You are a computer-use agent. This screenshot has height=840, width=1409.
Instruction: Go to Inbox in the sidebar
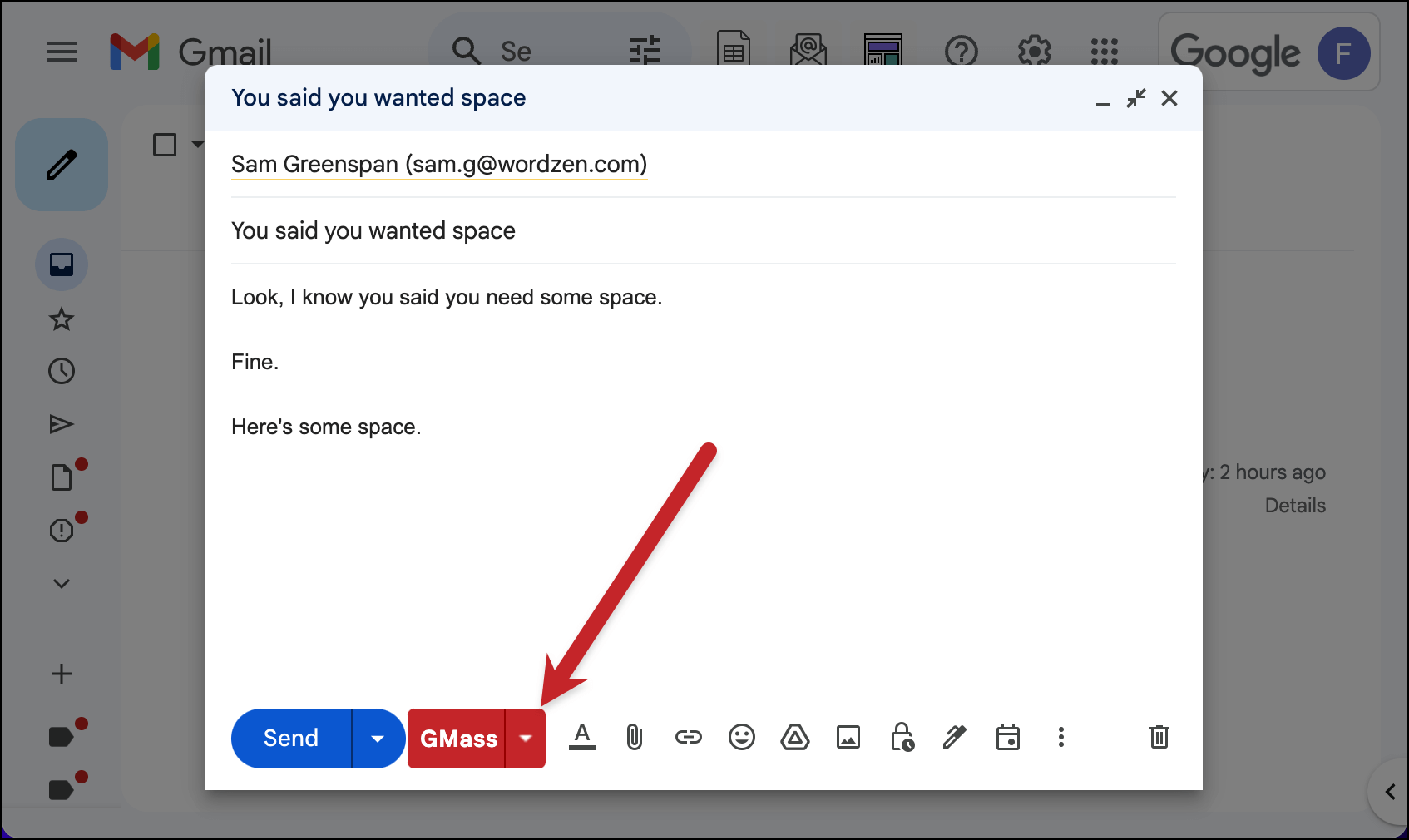(x=62, y=264)
